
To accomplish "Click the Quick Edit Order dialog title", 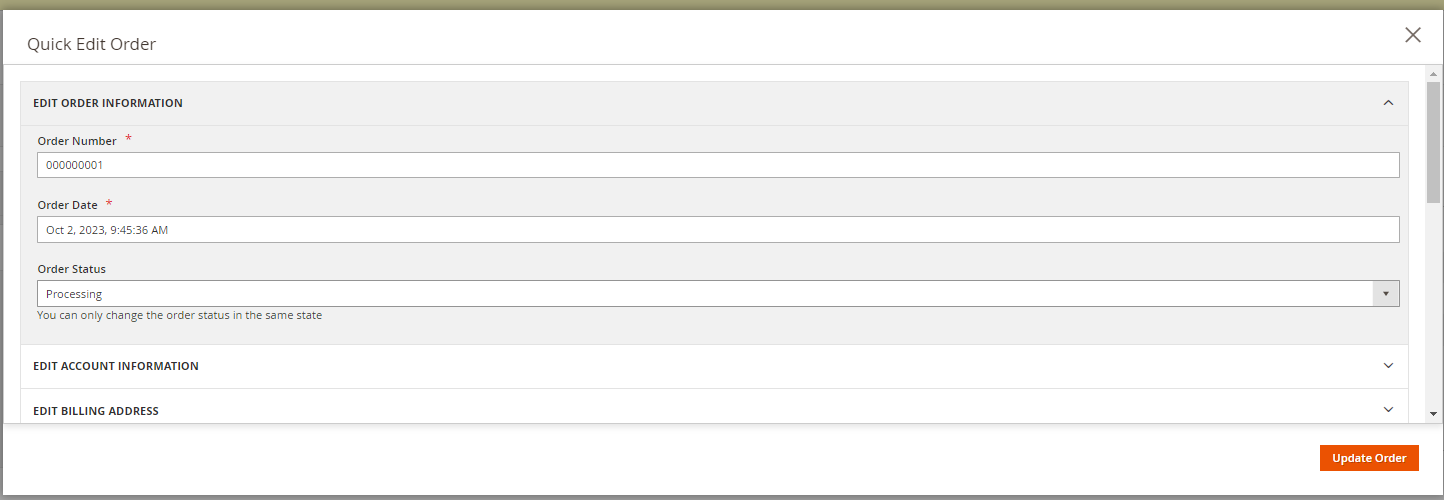I will tap(91, 44).
